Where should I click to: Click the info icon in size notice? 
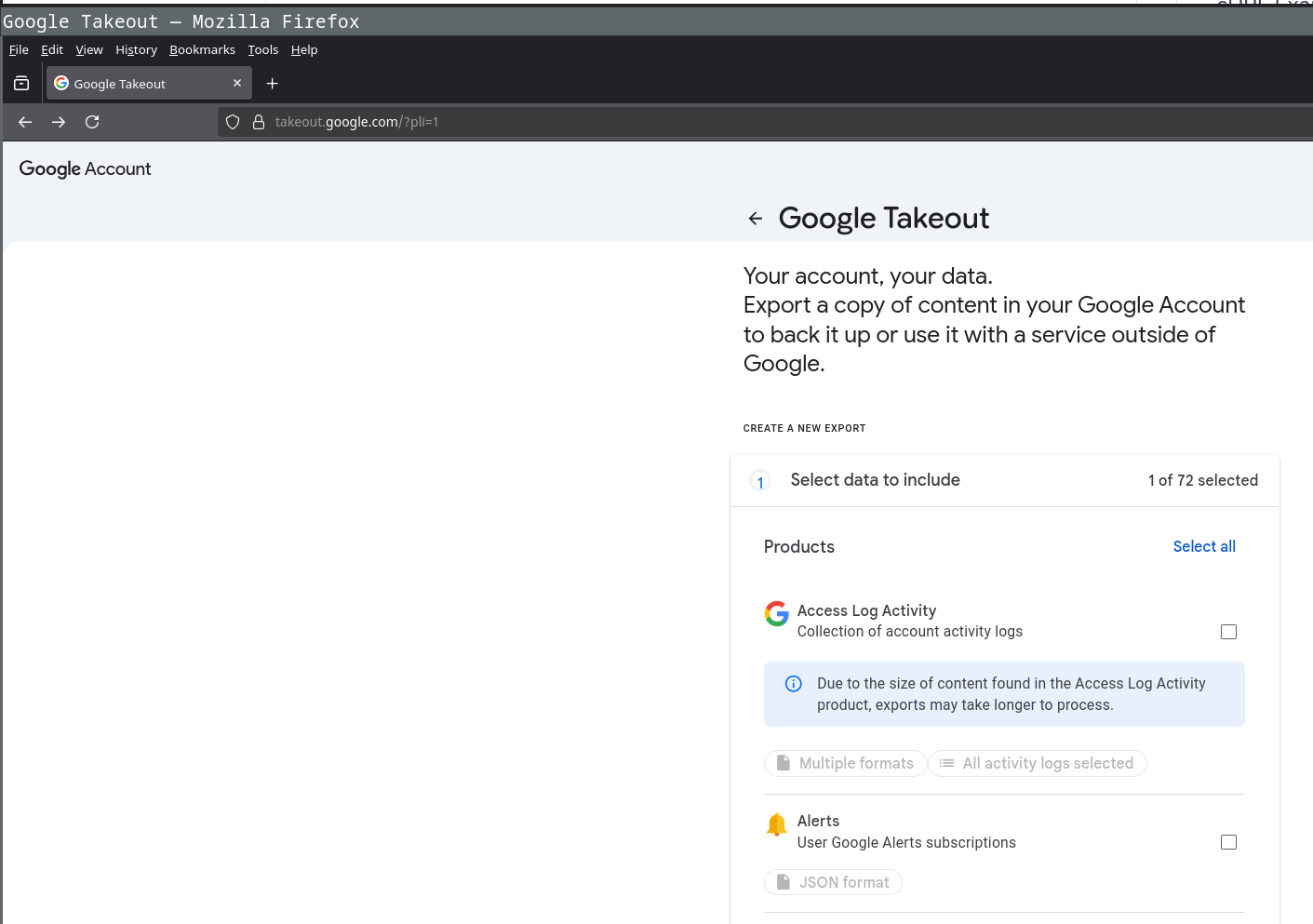click(793, 684)
